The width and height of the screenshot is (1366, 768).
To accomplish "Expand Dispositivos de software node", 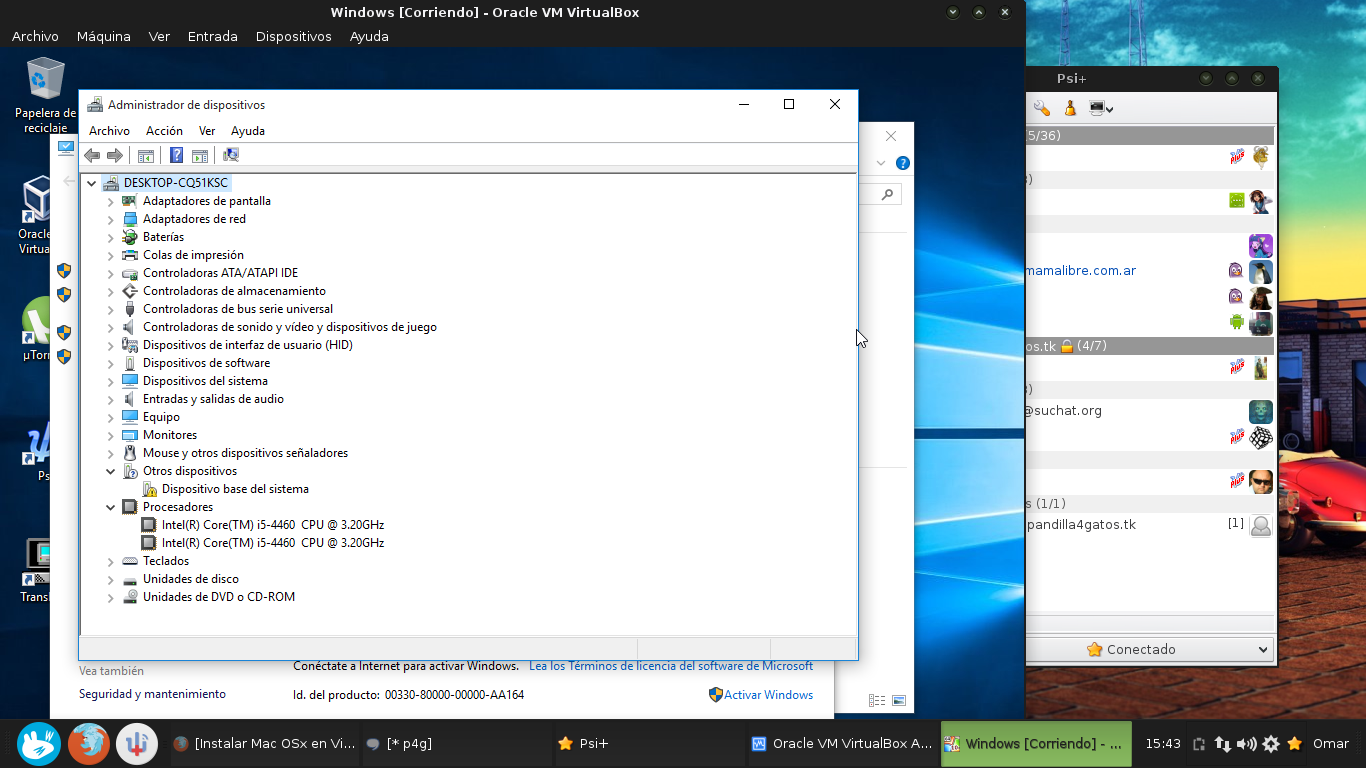I will [111, 363].
